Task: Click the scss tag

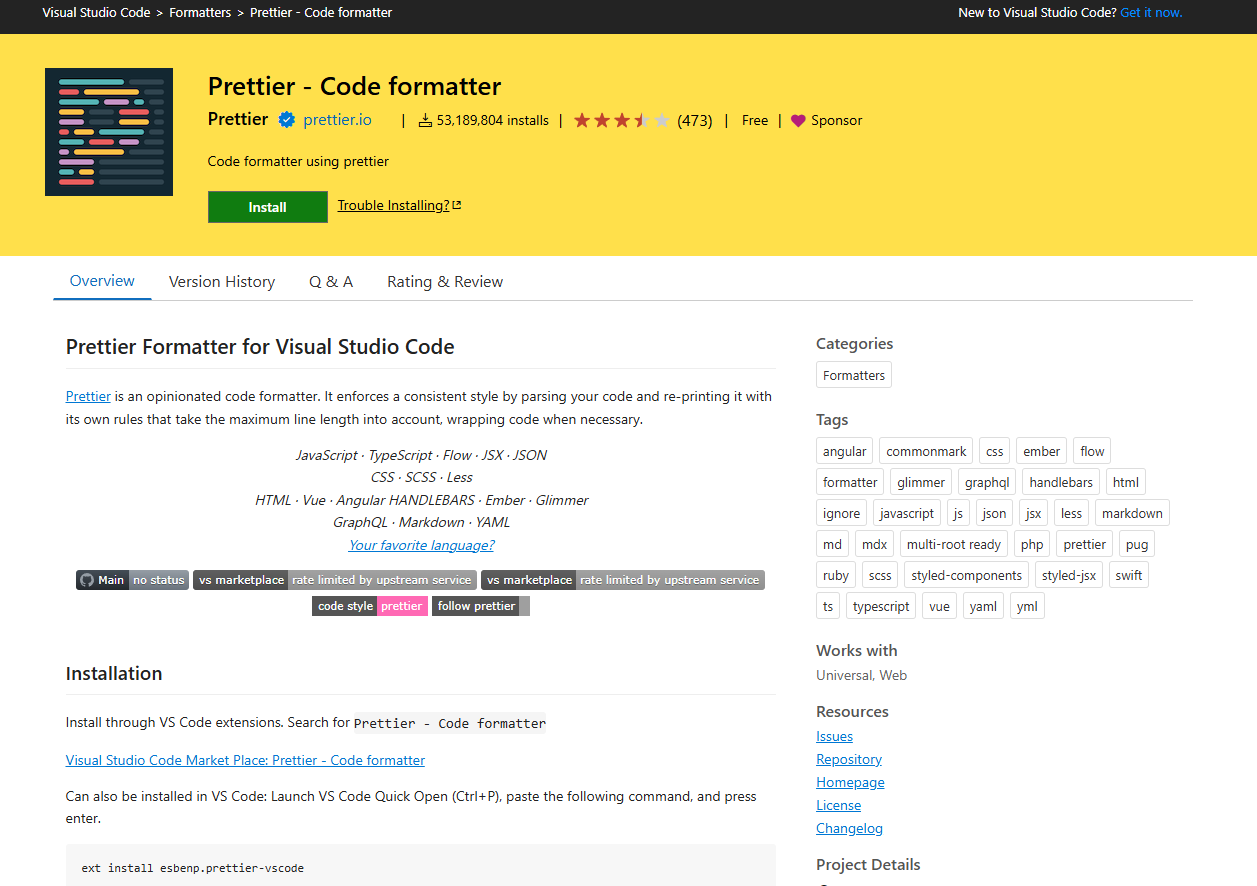Action: [x=880, y=575]
